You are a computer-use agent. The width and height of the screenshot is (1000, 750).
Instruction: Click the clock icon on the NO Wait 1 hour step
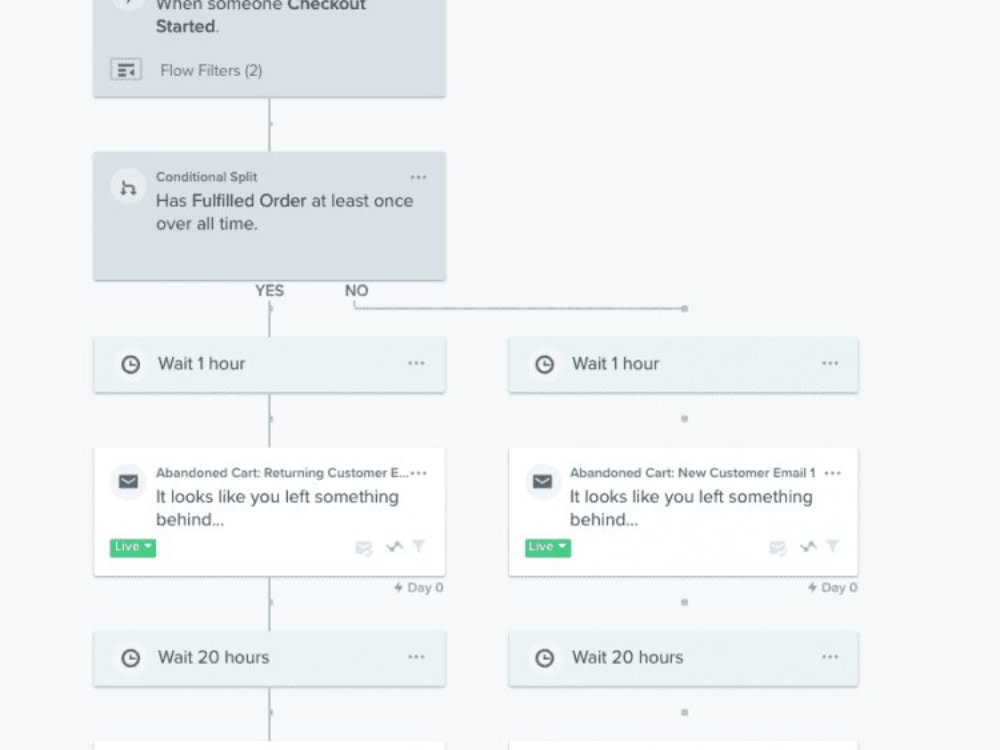coord(544,364)
